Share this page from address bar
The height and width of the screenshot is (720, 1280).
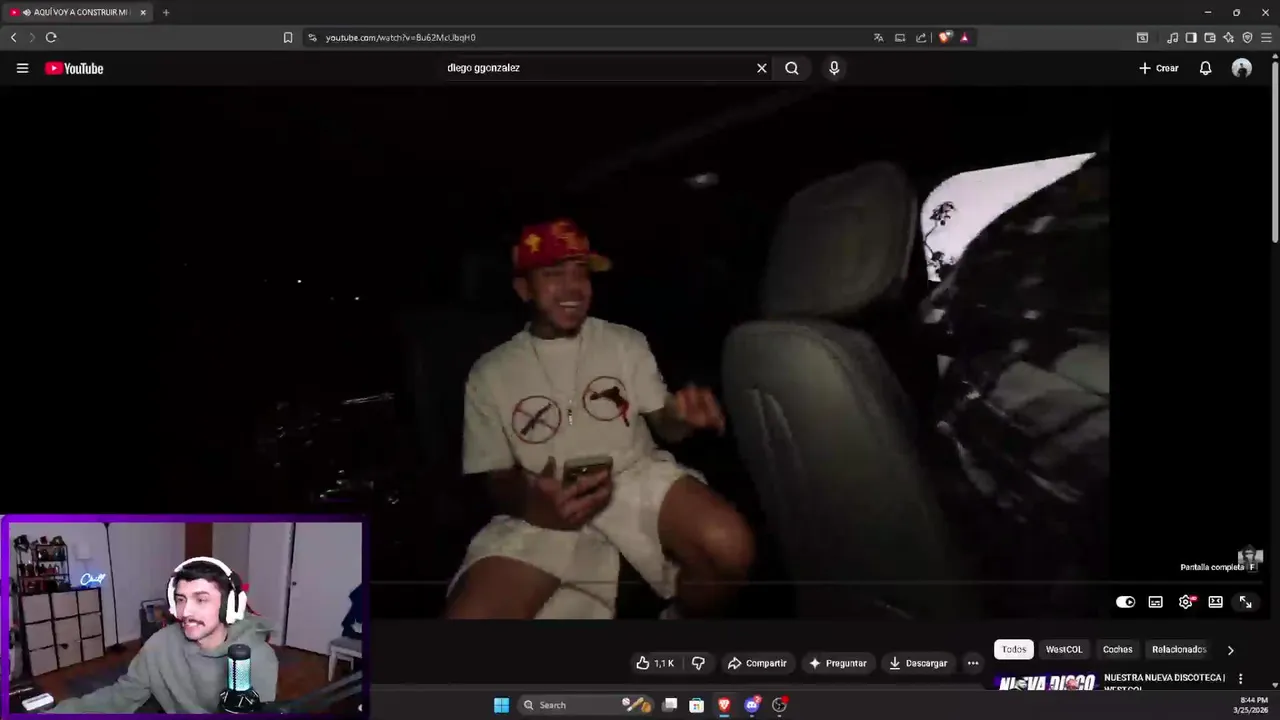click(x=921, y=37)
